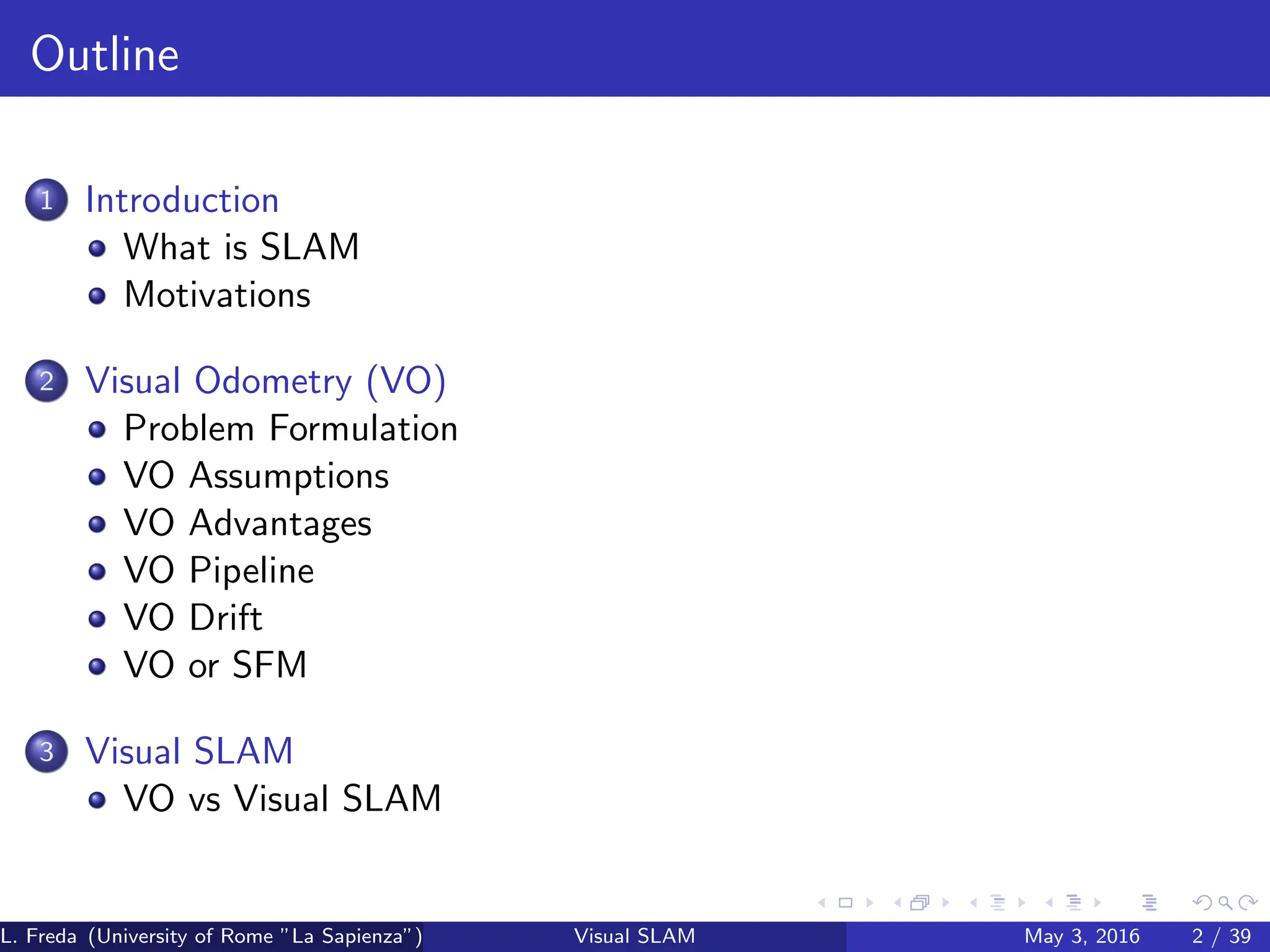
Task: Click the previous subsection arrow icon
Action: pos(974,903)
